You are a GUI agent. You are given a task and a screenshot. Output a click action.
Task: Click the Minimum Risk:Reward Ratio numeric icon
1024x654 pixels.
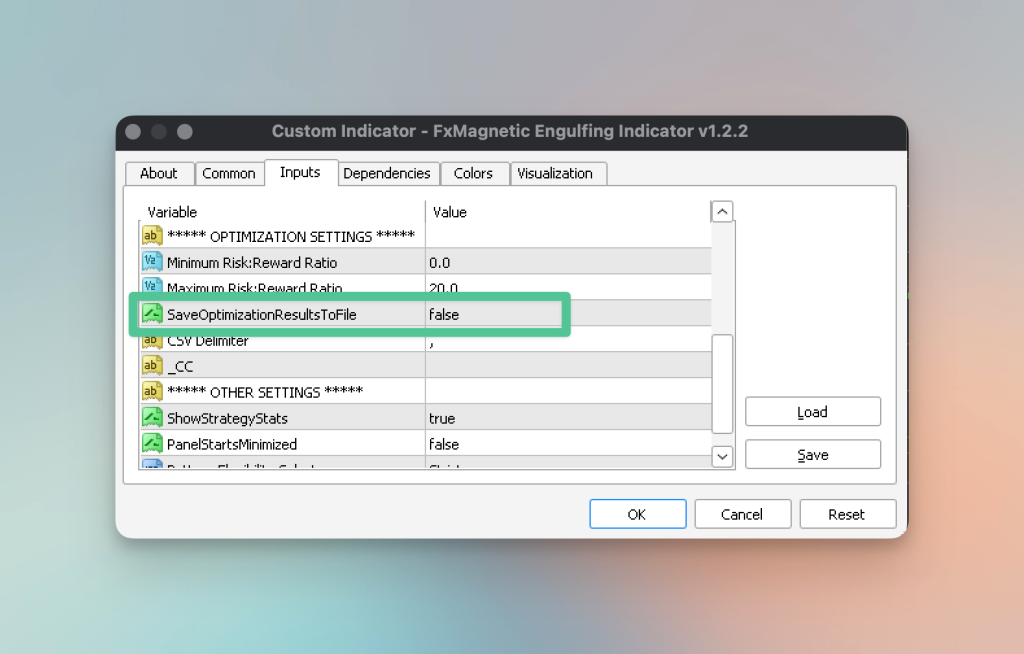point(150,262)
